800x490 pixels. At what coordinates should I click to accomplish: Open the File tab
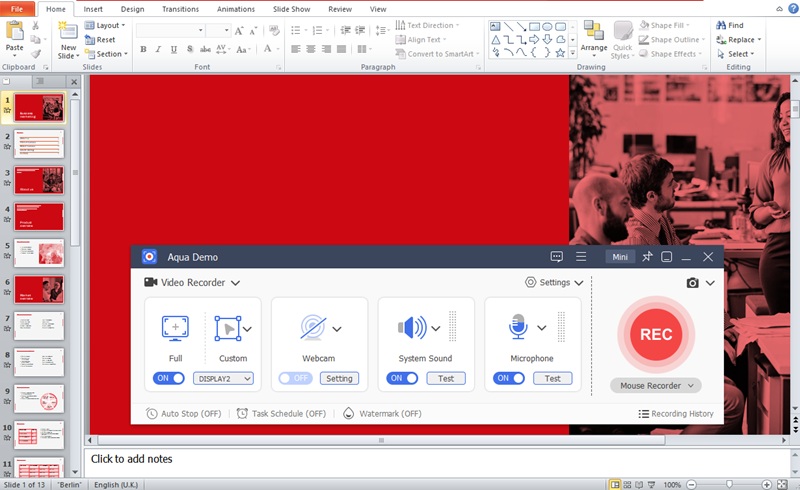click(x=17, y=9)
